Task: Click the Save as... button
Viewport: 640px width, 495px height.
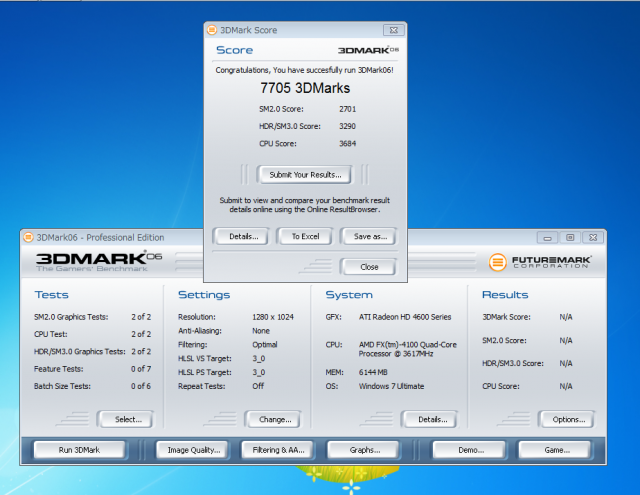Action: (369, 236)
